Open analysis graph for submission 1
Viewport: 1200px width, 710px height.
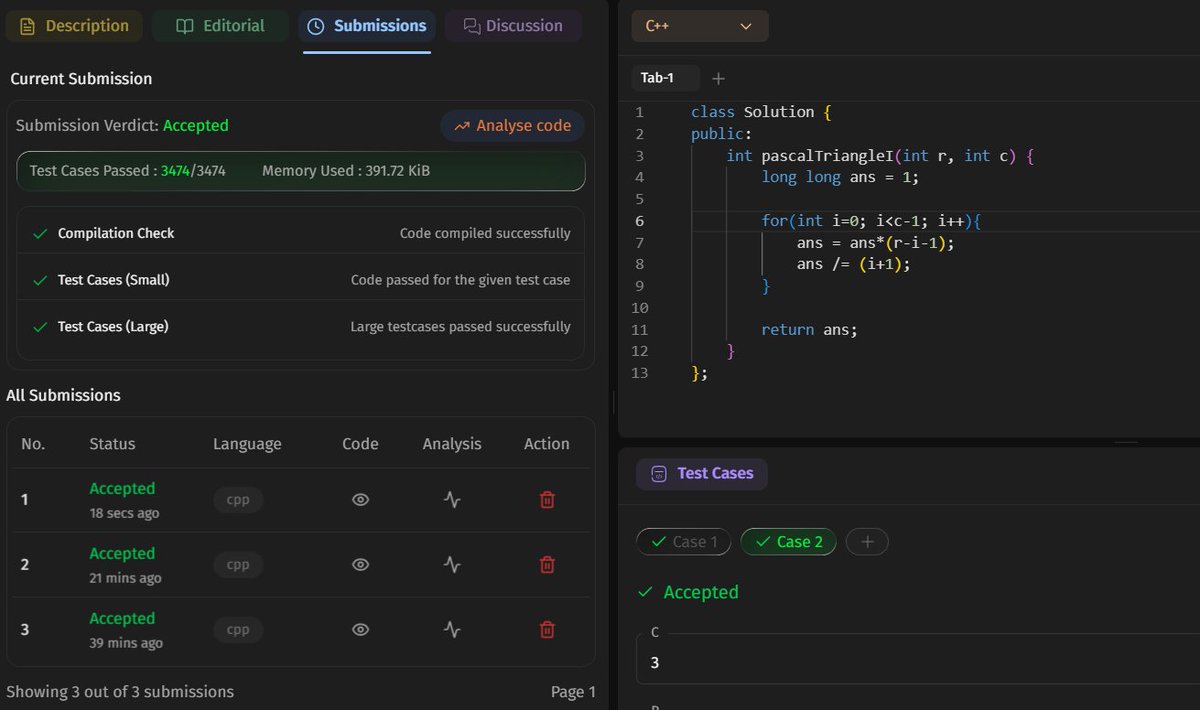(452, 500)
